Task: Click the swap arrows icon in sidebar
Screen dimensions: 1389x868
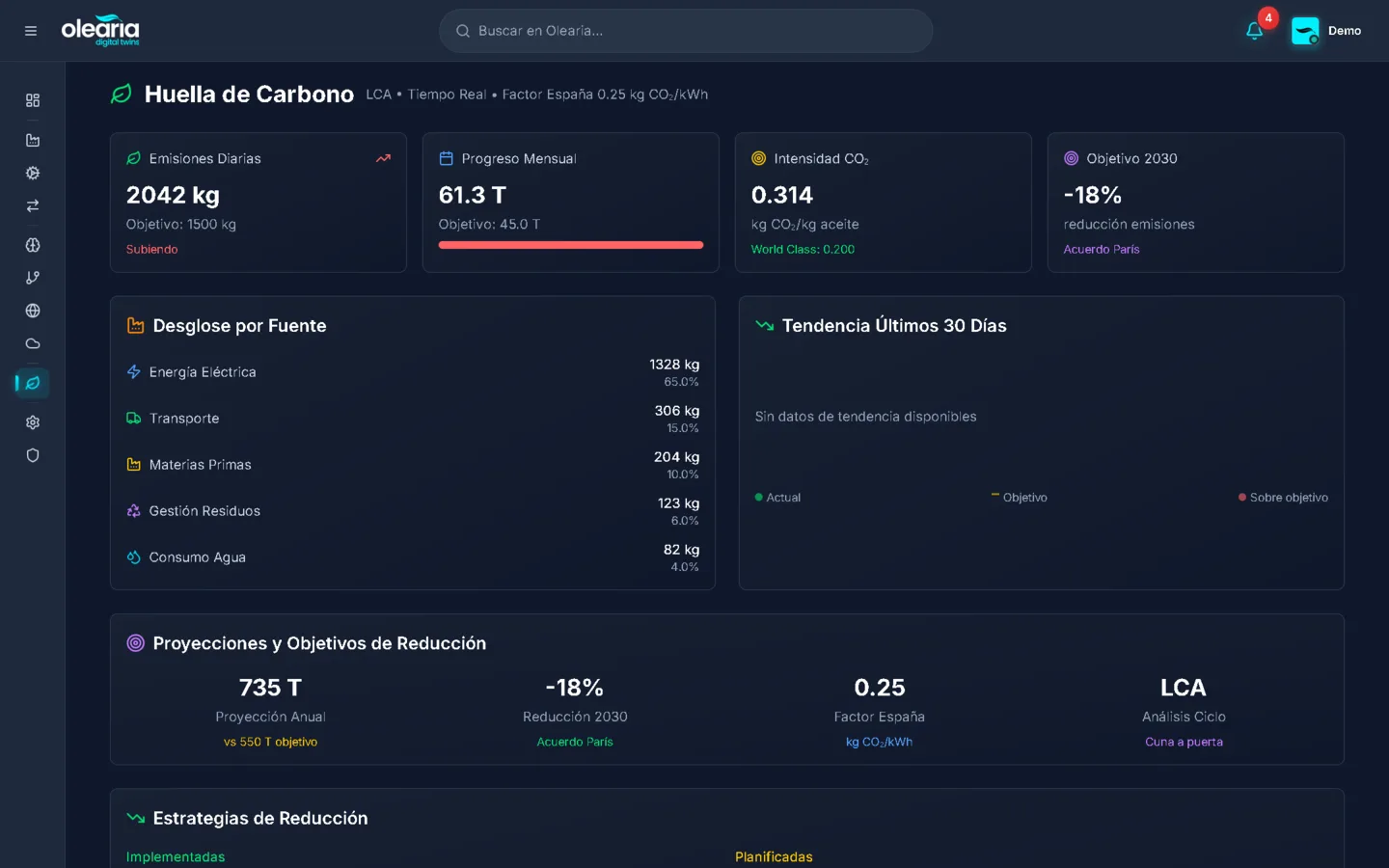Action: [x=33, y=205]
